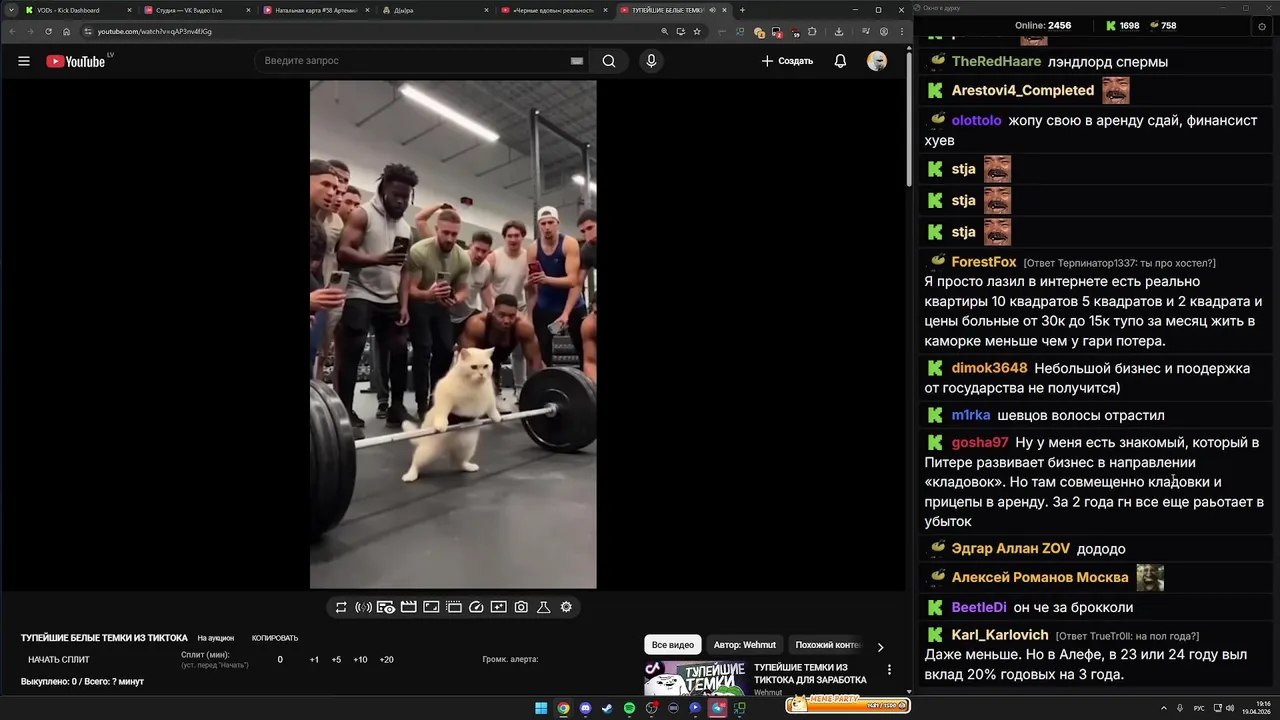Click gosha97 username in chat
The width and height of the screenshot is (1280, 720).
tap(980, 442)
